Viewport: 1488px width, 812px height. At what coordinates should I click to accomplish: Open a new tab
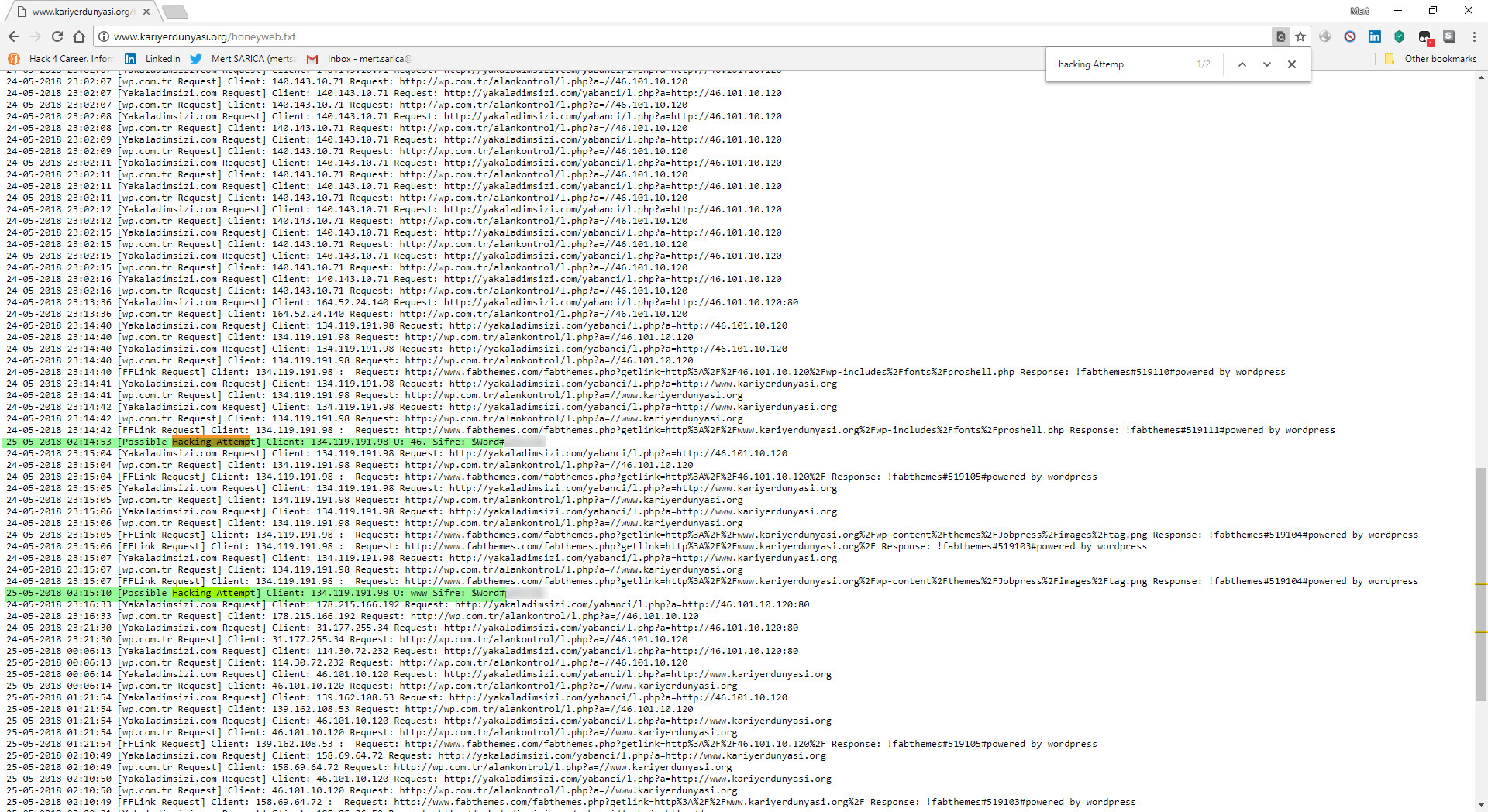coord(175,12)
